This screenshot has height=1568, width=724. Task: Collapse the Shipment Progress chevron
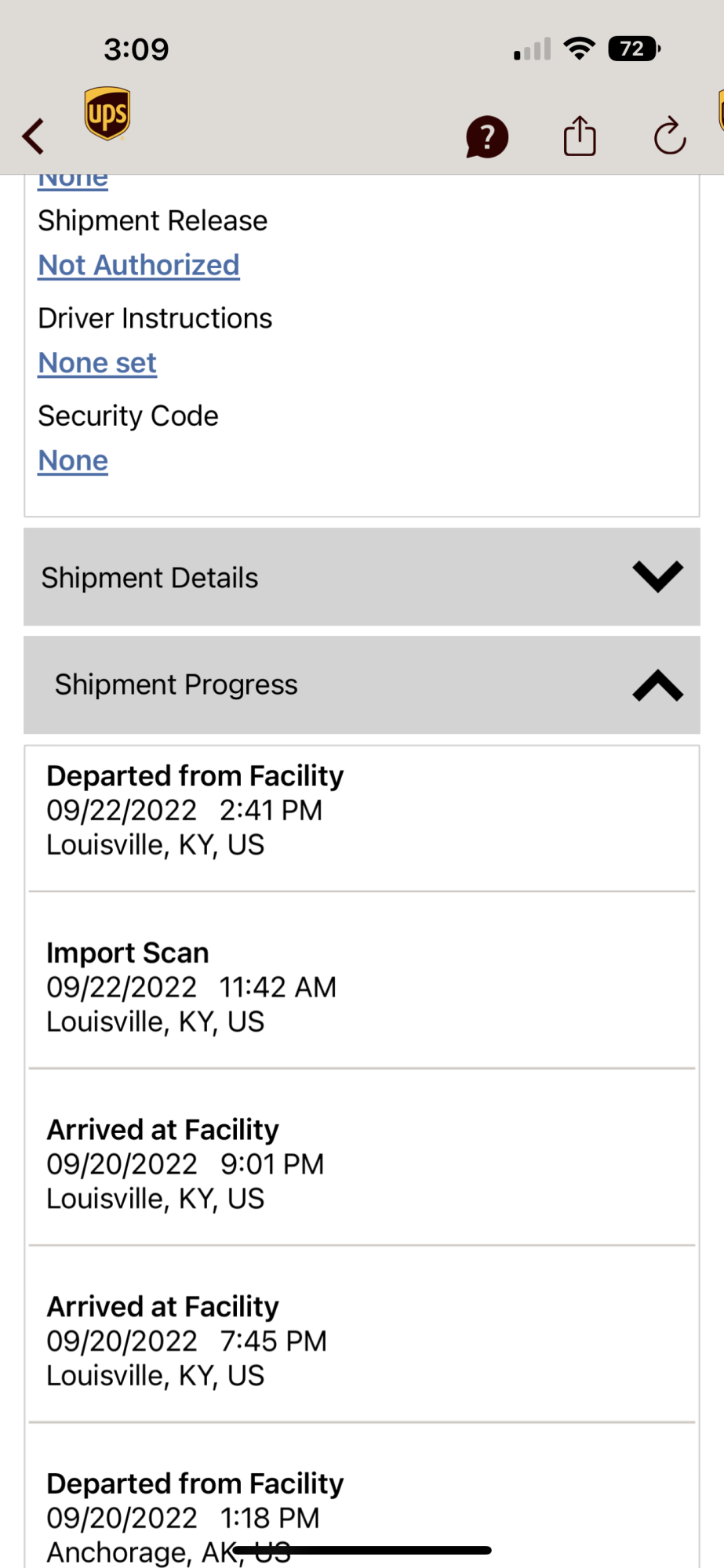657,685
